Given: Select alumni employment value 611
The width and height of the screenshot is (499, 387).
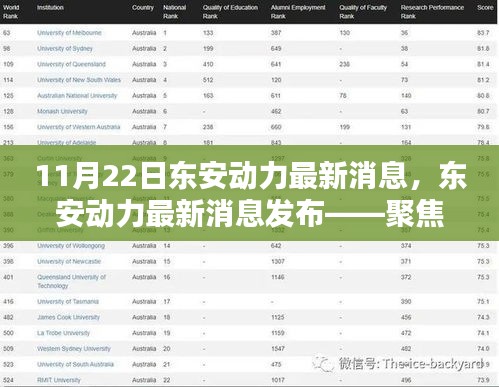Looking at the screenshot, I should 276,96.
